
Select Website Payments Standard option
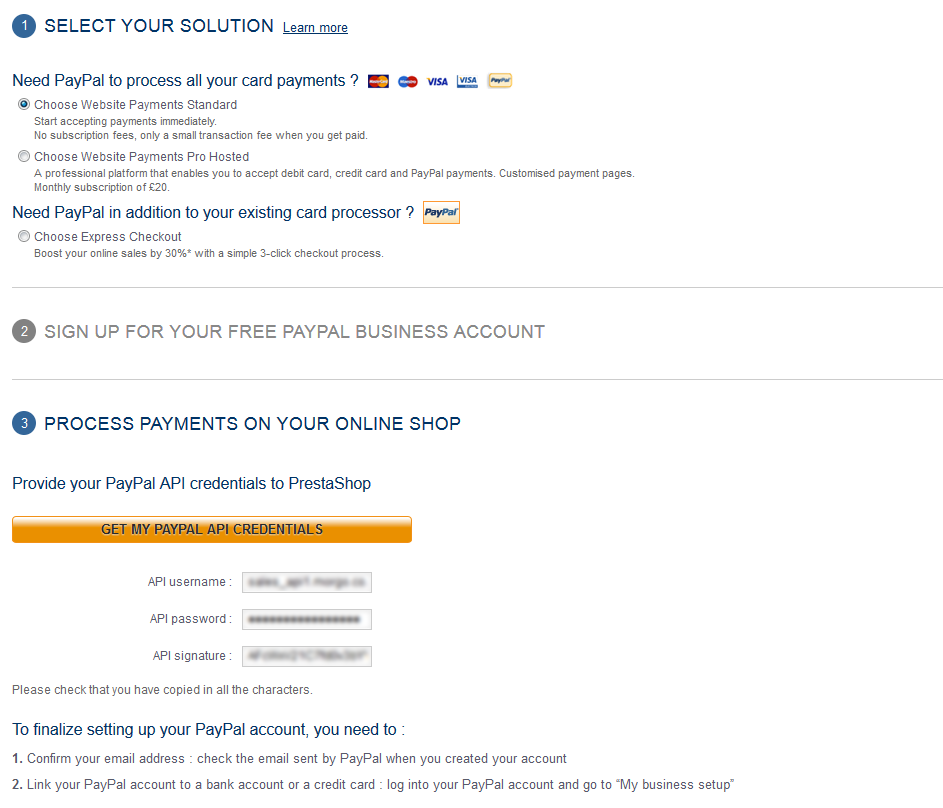click(24, 104)
